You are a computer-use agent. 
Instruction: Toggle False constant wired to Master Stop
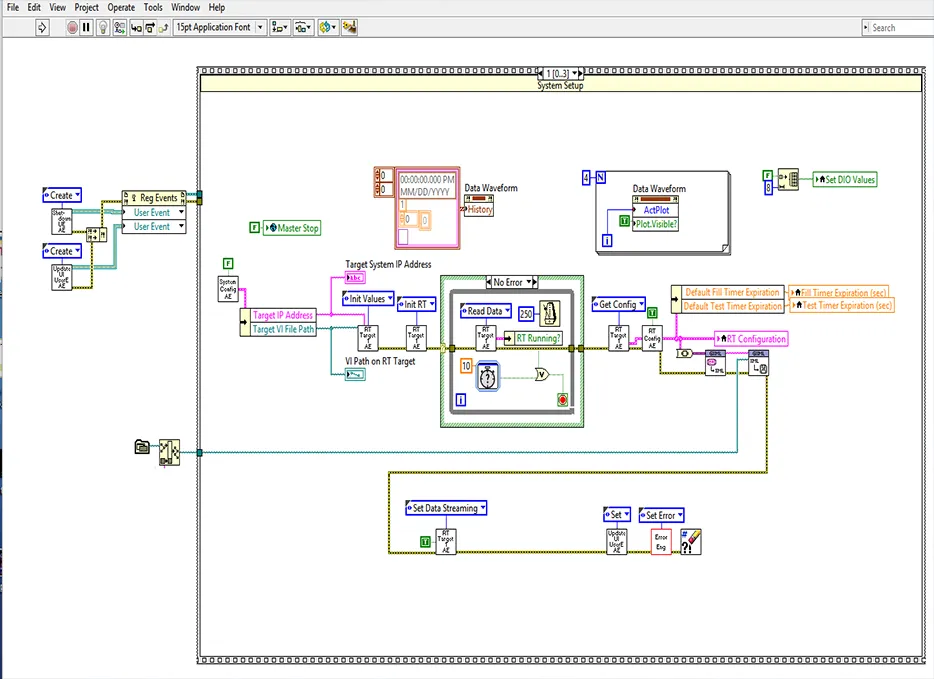pyautogui.click(x=255, y=228)
